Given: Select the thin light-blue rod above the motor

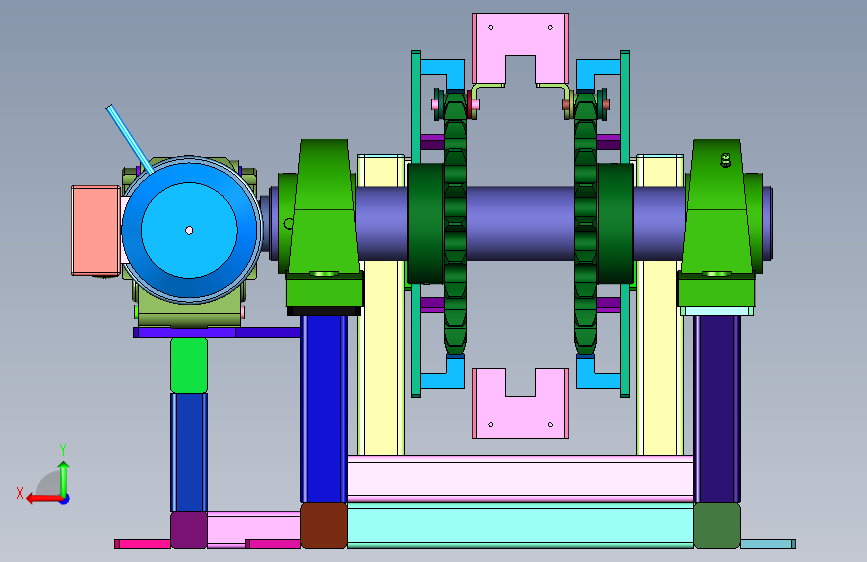Looking at the screenshot, I should tap(129, 138).
